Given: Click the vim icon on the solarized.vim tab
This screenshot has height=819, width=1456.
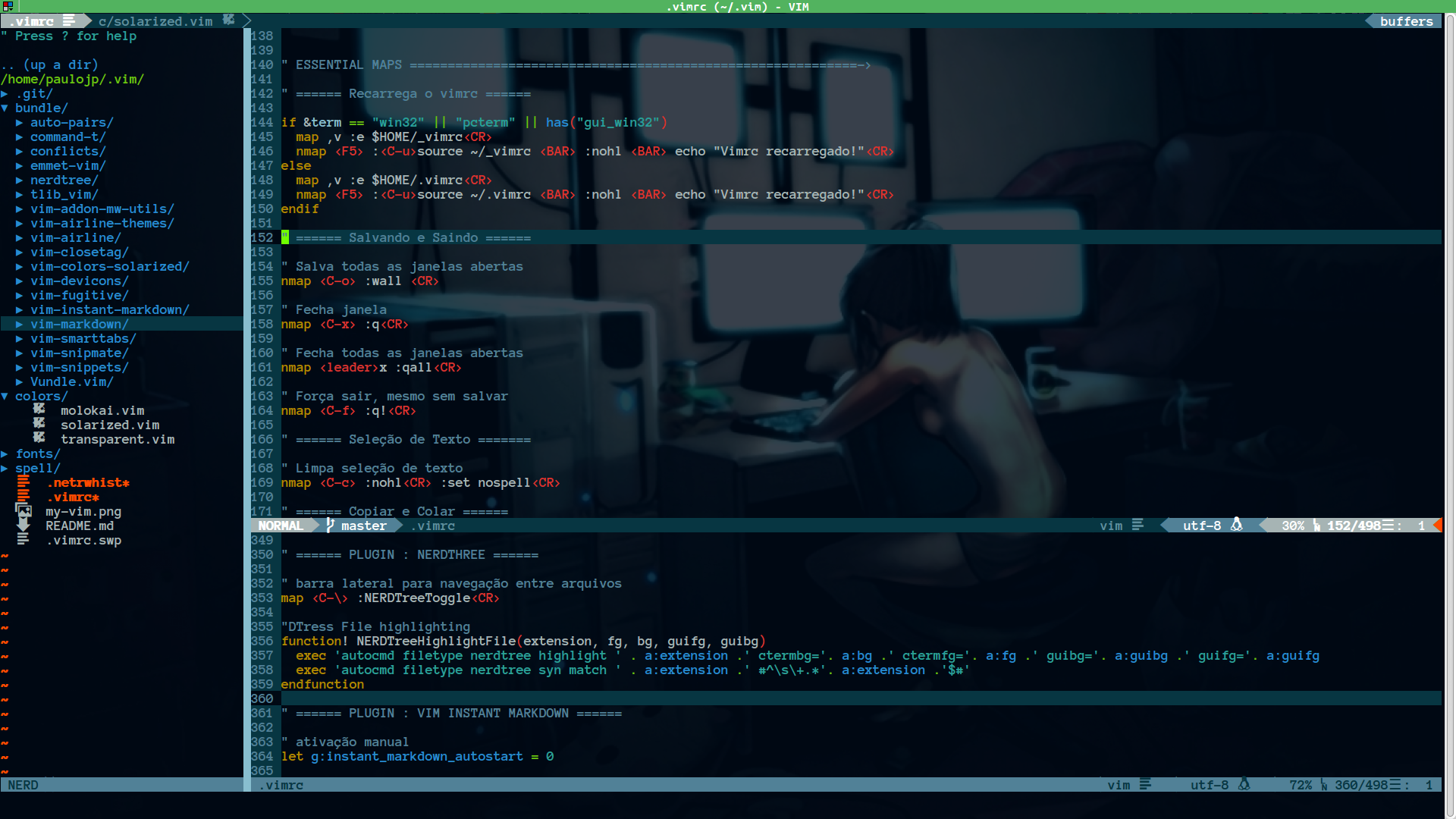Looking at the screenshot, I should pyautogui.click(x=229, y=20).
